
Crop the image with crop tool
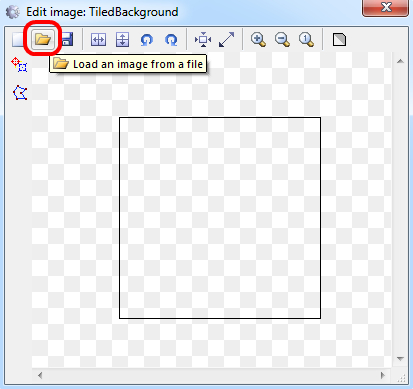point(203,40)
